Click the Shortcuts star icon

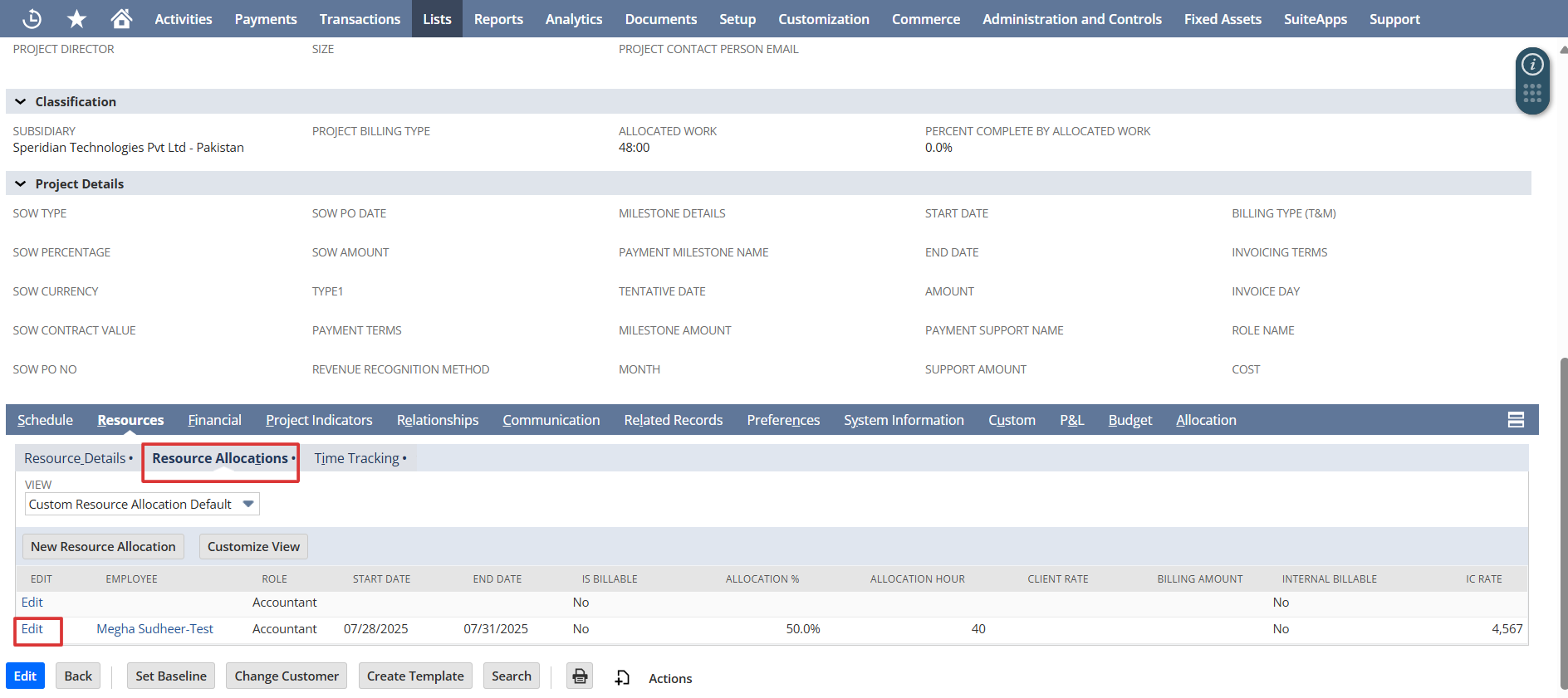point(76,18)
